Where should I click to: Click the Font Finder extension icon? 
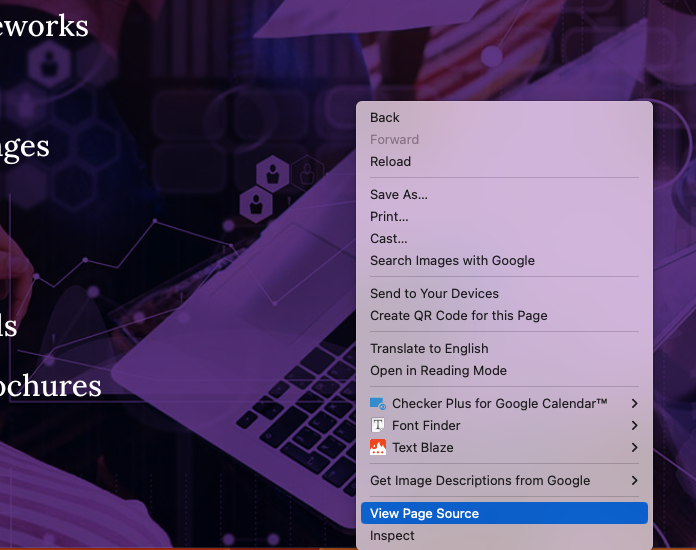click(x=378, y=426)
